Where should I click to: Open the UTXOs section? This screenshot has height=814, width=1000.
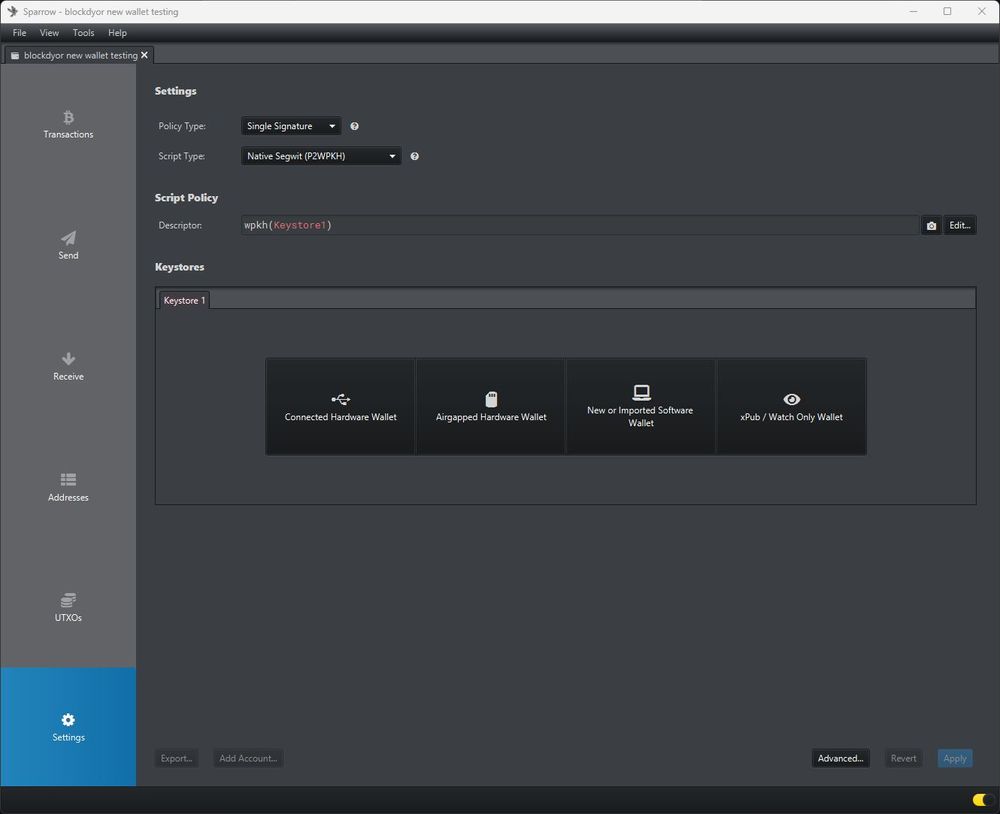tap(68, 607)
